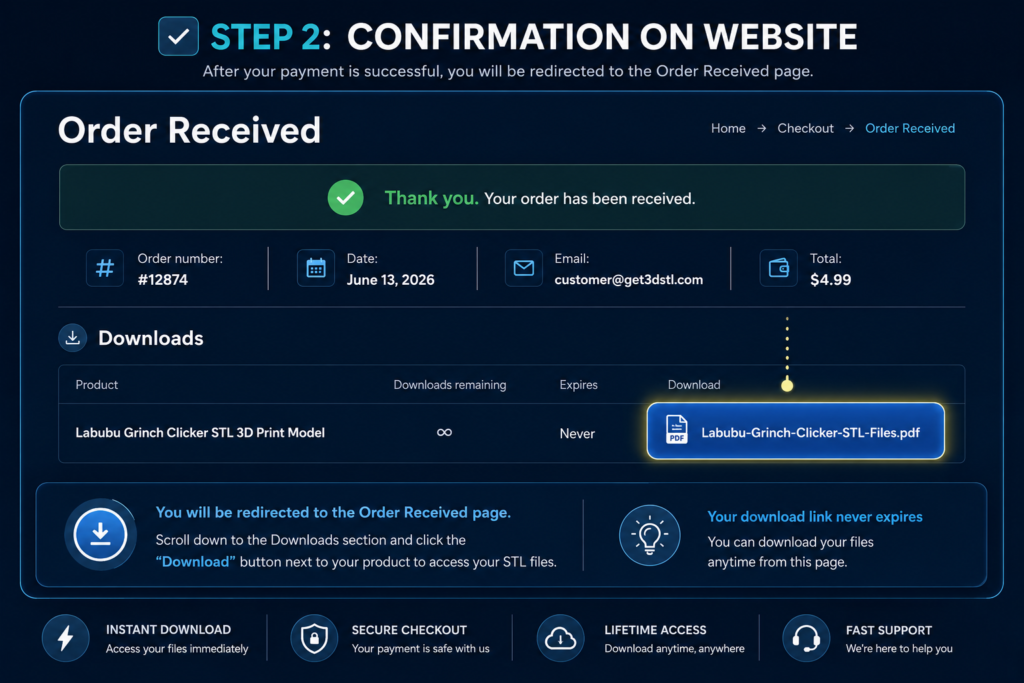
Task: Click the envelope email icon
Action: (524, 268)
